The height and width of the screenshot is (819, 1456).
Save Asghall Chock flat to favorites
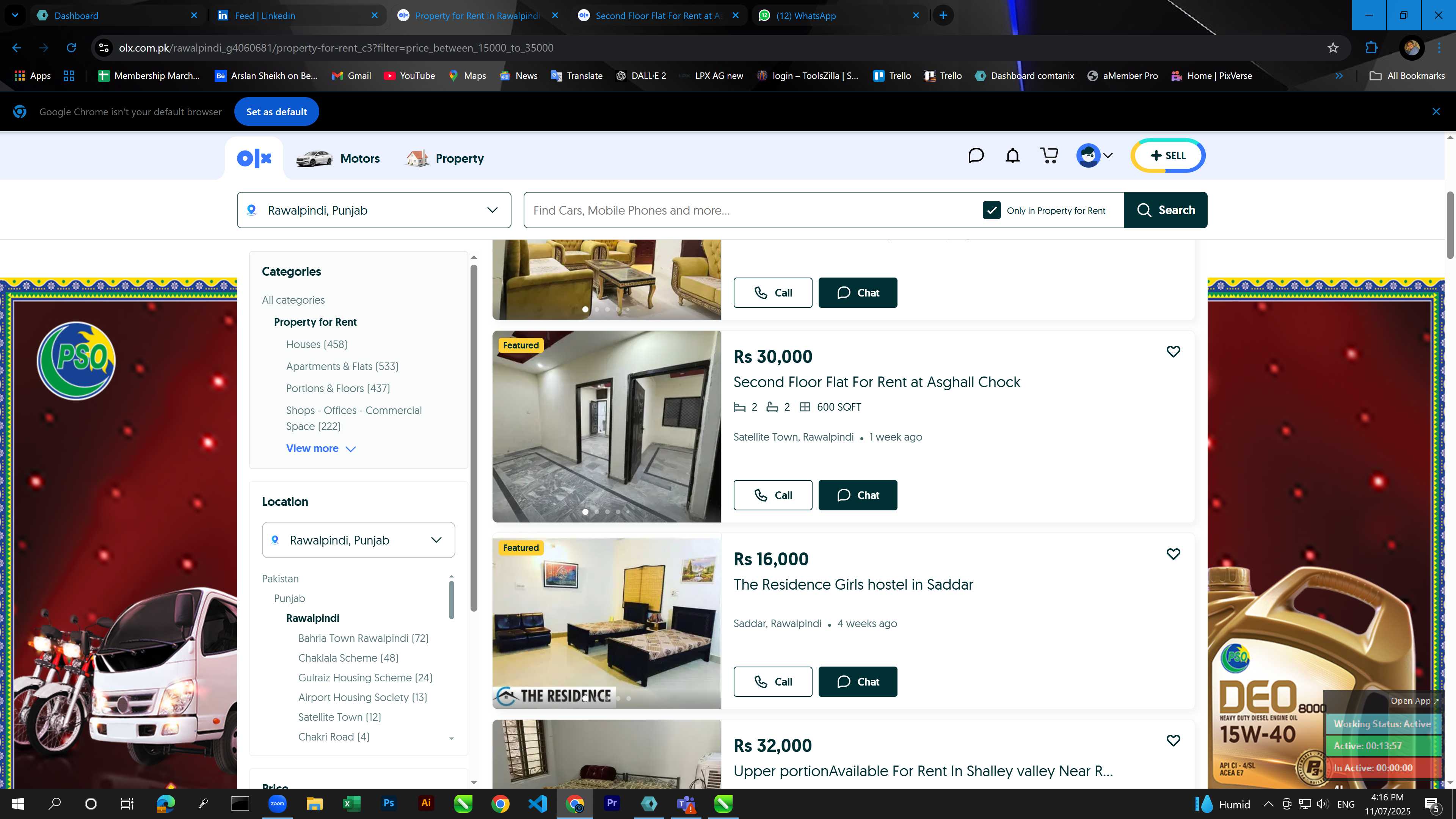(1174, 351)
